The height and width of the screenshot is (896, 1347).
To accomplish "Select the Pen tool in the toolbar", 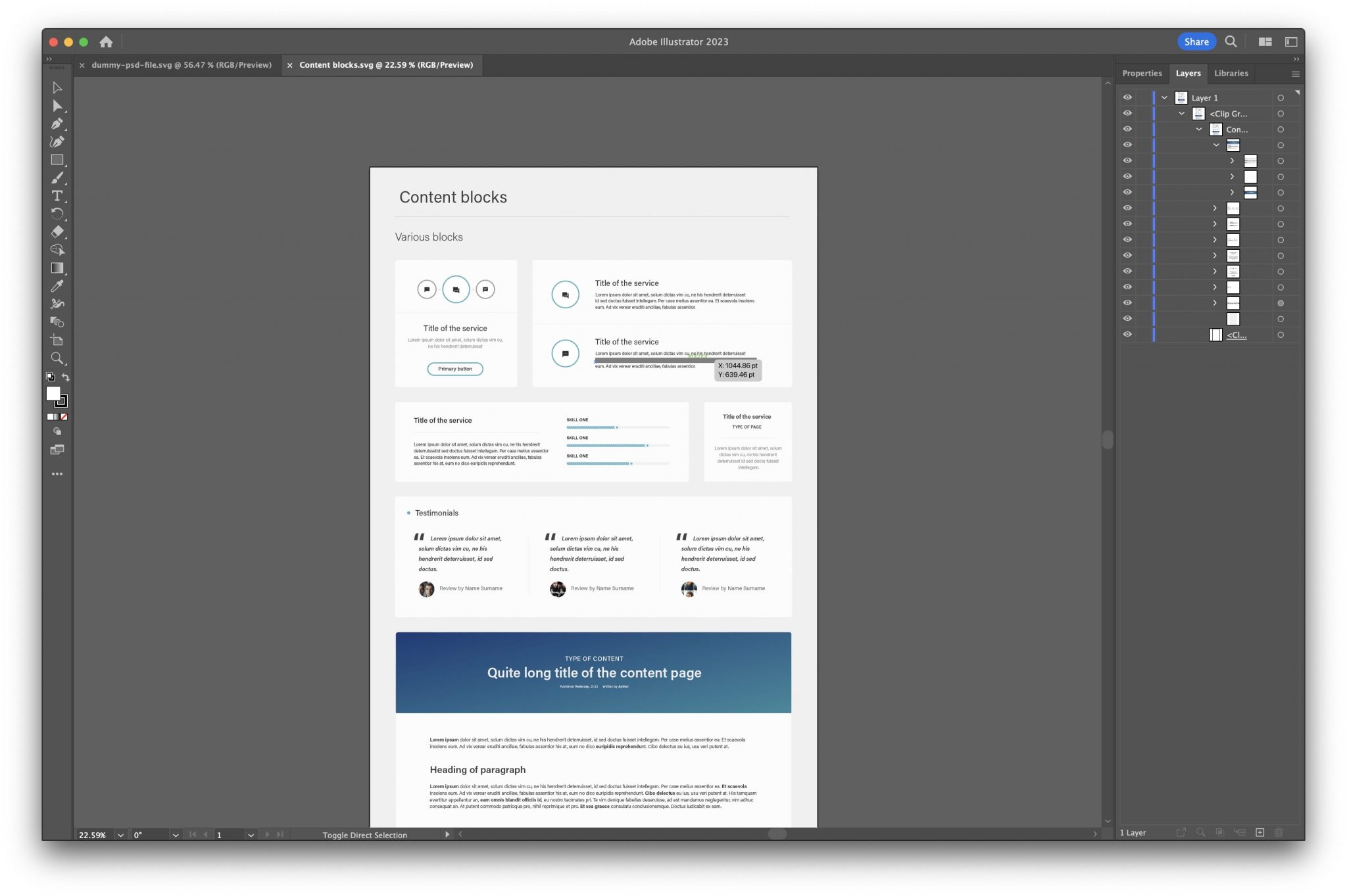I will click(x=57, y=123).
